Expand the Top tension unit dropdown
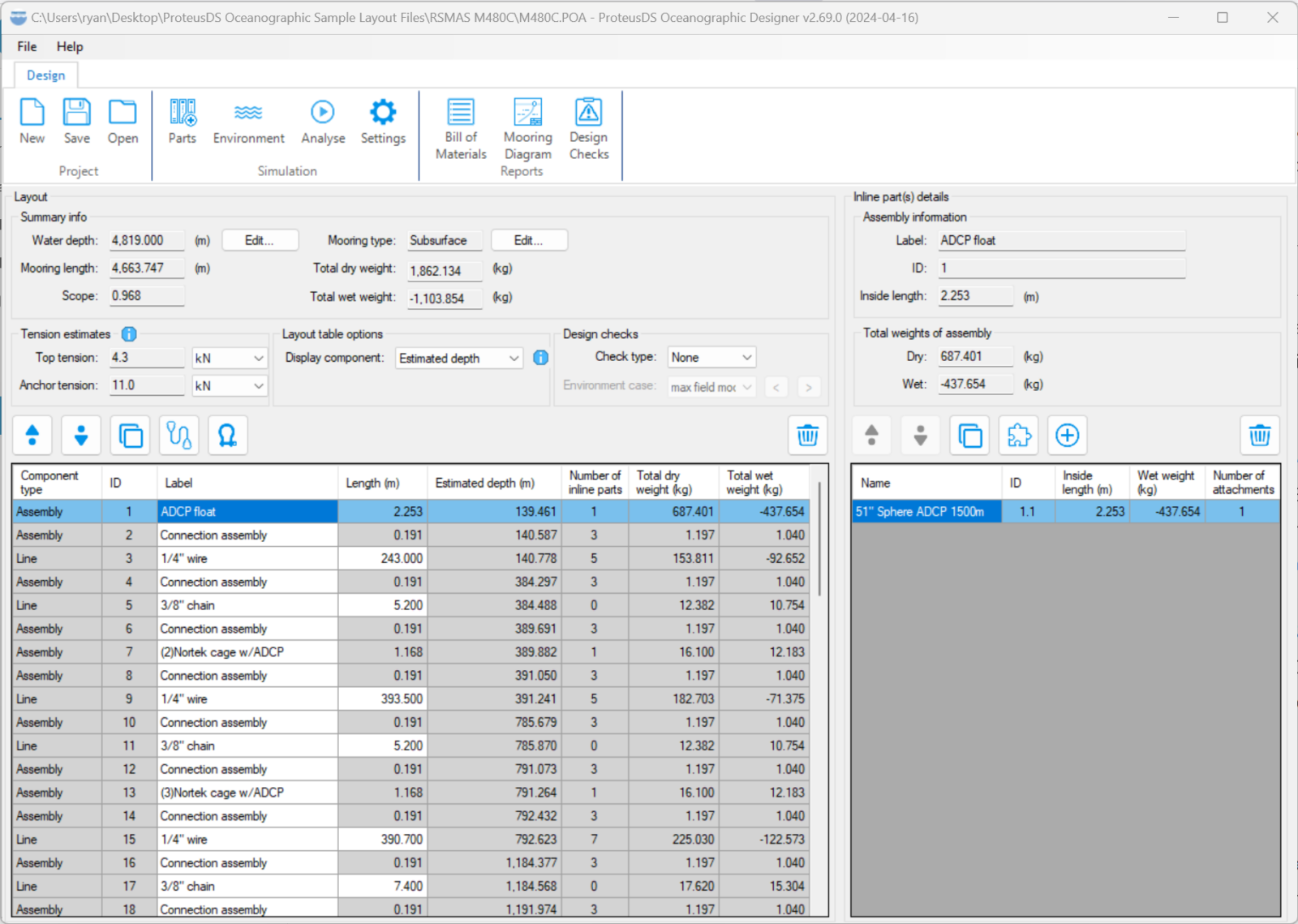The image size is (1298, 924). pyautogui.click(x=258, y=359)
